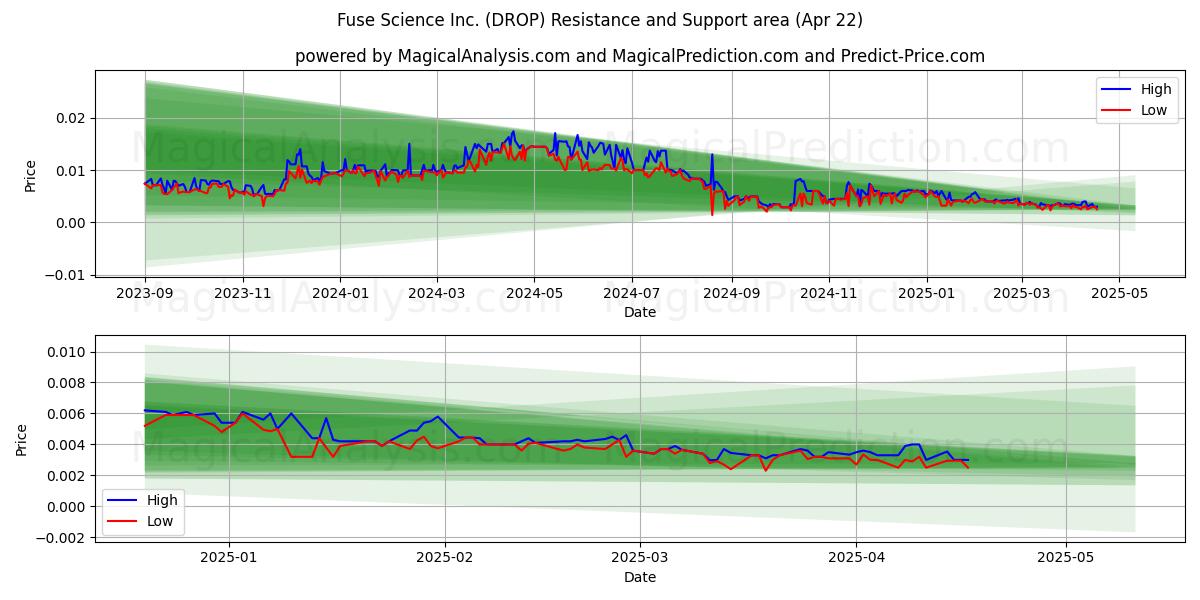Click the '2024-11' x-axis label

(828, 294)
